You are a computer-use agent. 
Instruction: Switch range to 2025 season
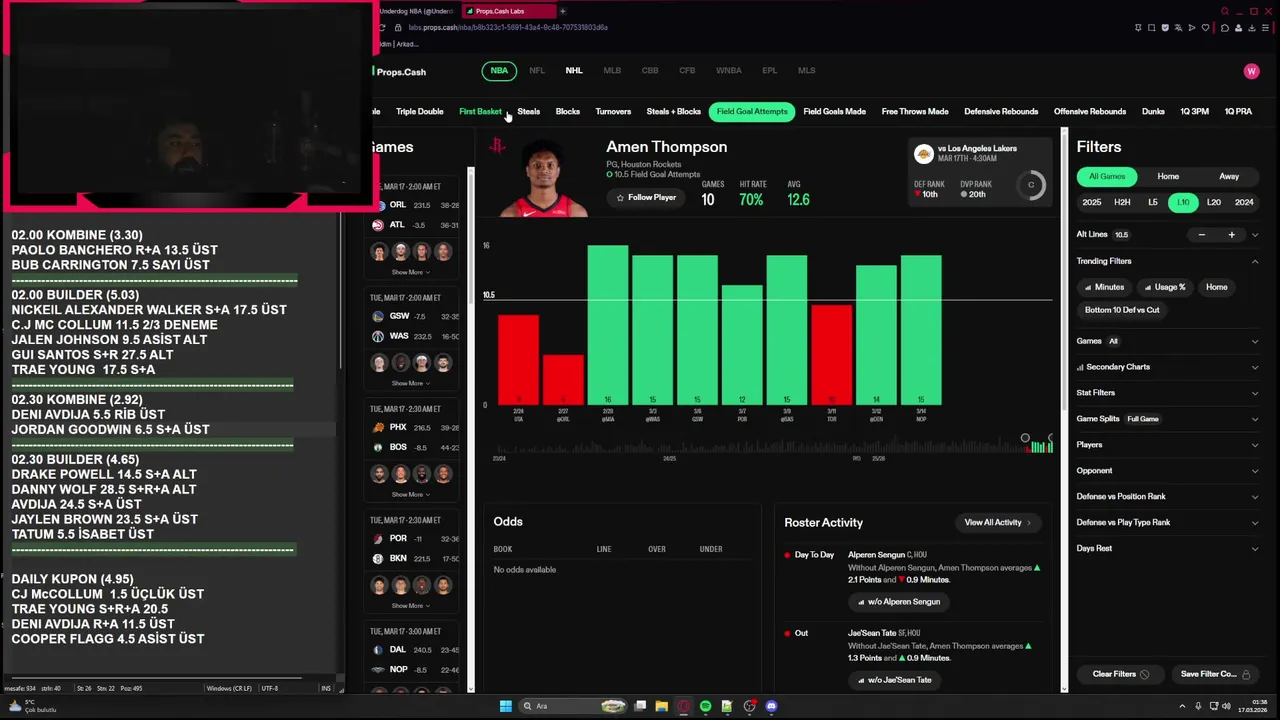(x=1092, y=202)
